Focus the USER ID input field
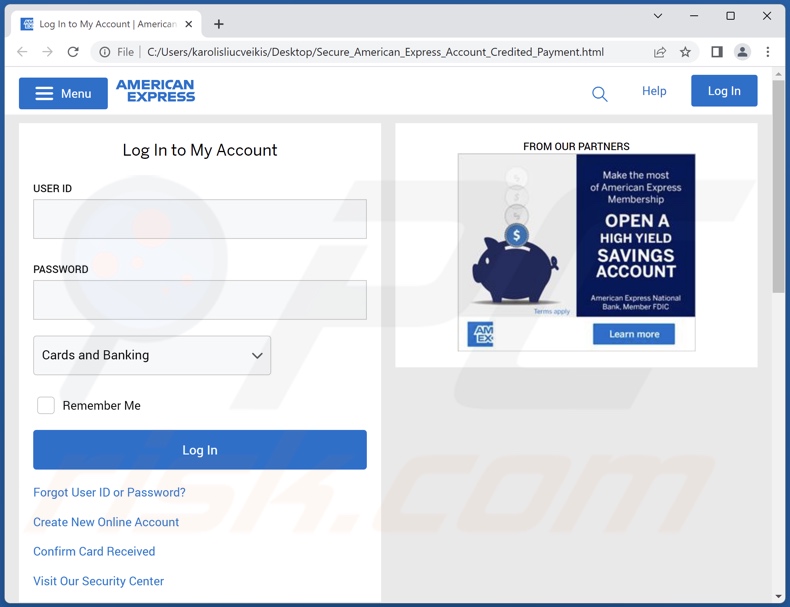This screenshot has height=607, width=790. (200, 219)
